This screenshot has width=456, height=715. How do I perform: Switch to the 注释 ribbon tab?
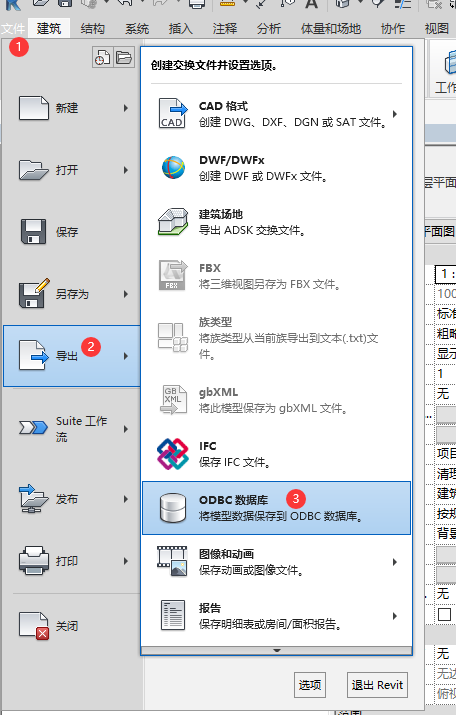[224, 29]
